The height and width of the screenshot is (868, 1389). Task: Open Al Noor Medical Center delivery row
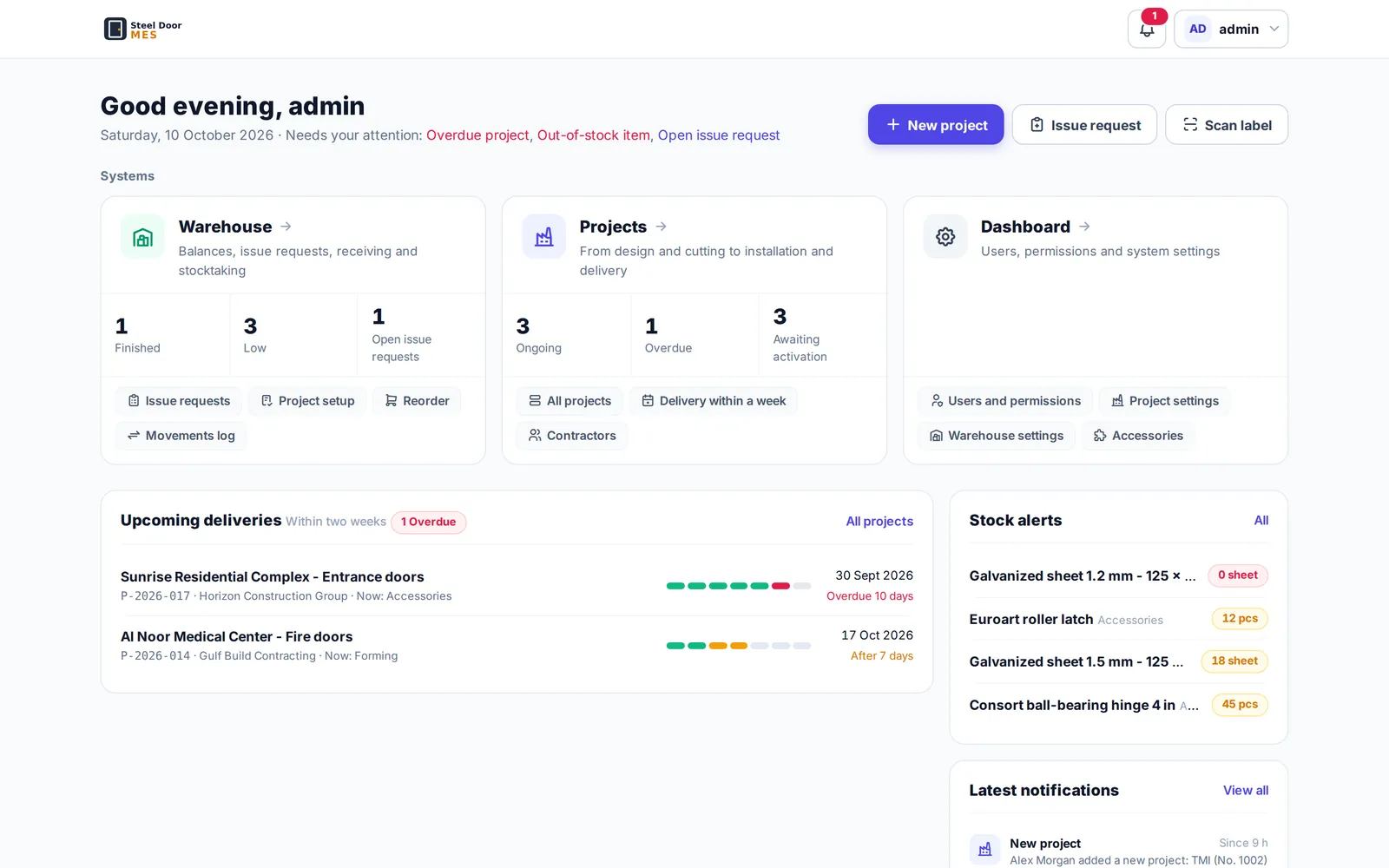(517, 646)
